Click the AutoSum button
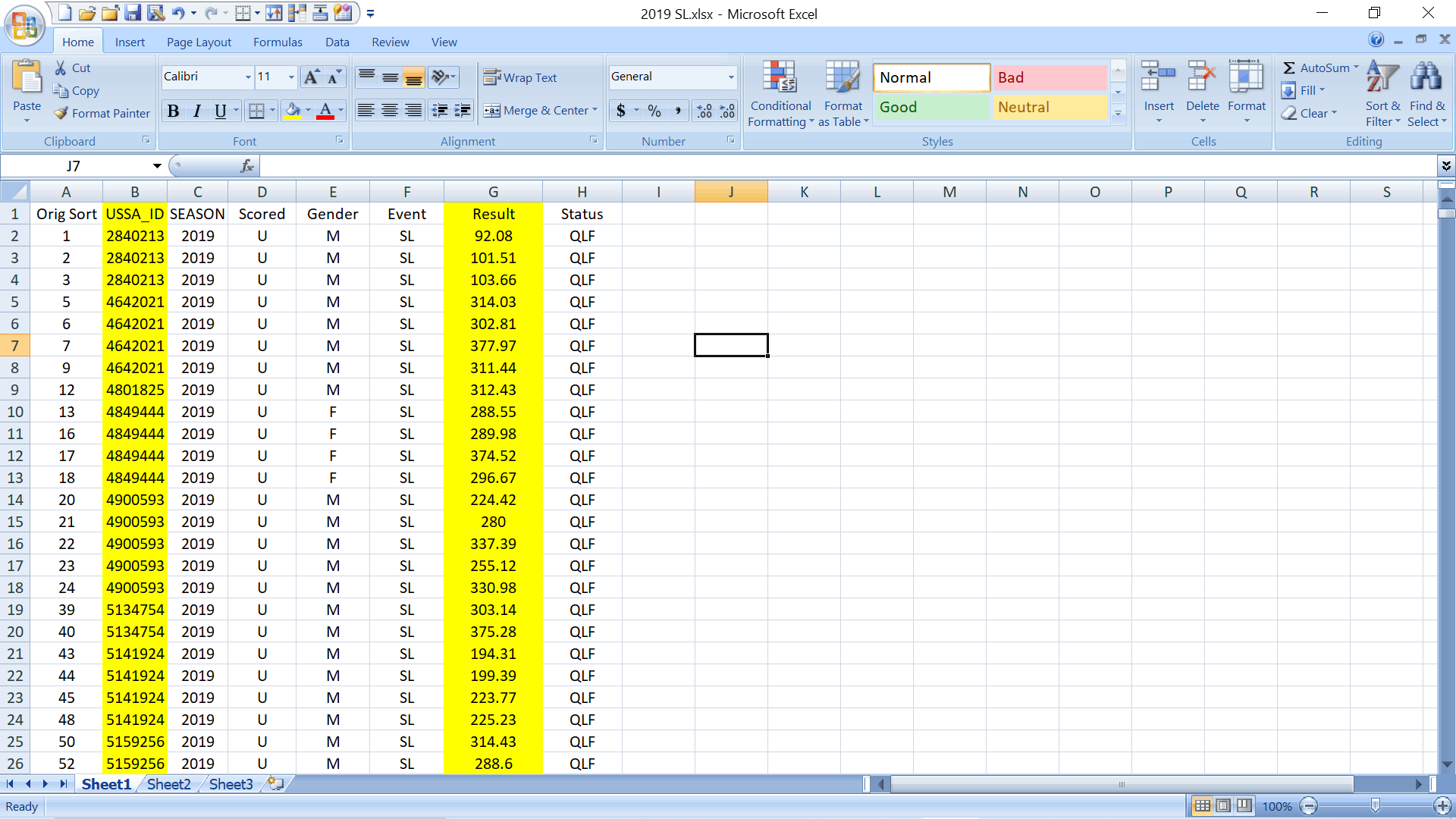This screenshot has height=819, width=1456. 1318,67
